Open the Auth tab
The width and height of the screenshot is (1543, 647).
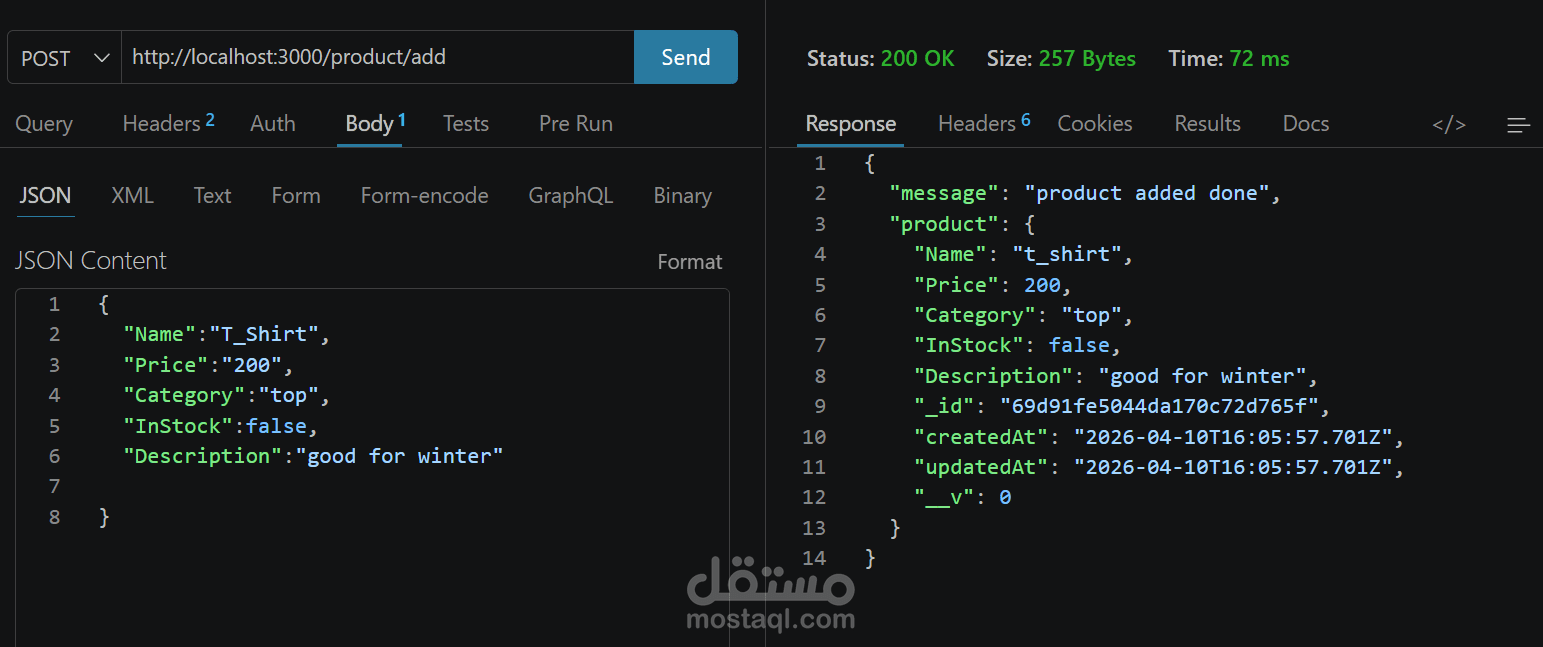coord(273,124)
